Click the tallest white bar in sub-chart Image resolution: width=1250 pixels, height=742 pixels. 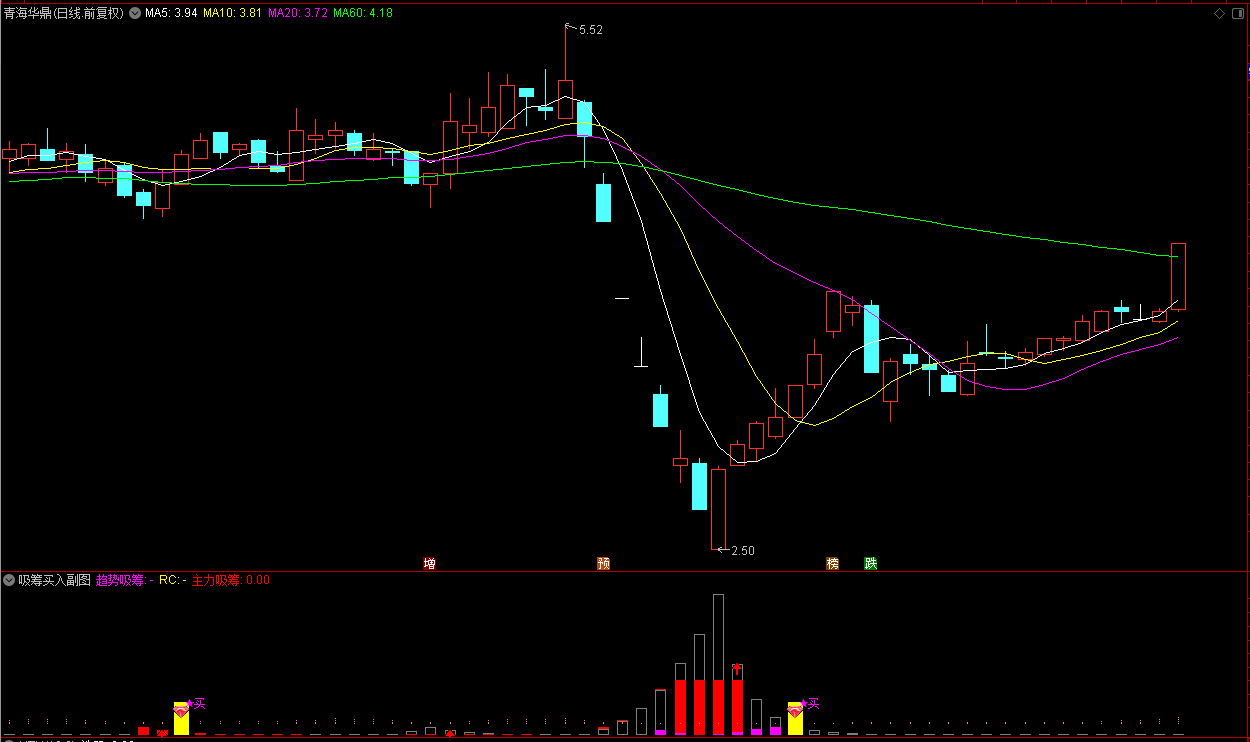(x=718, y=664)
